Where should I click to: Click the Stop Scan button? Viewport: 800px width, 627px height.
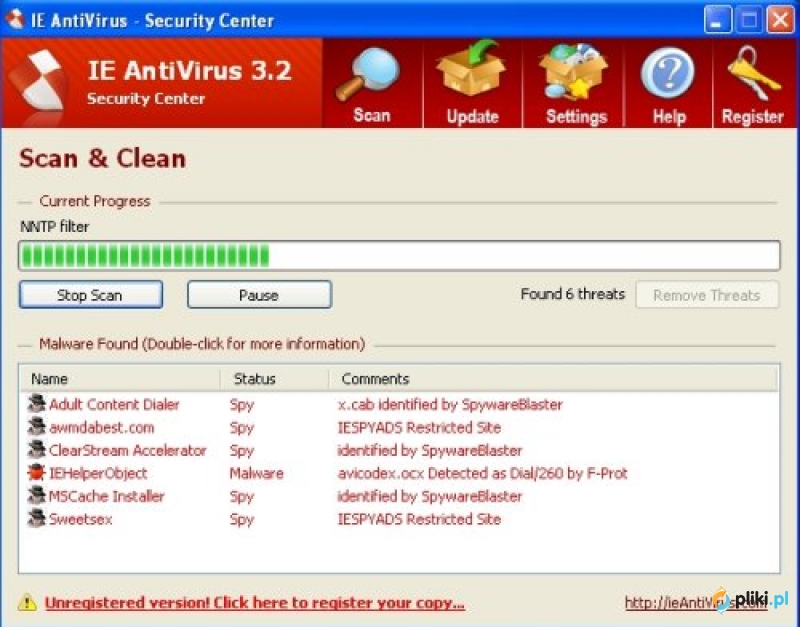coord(91,294)
